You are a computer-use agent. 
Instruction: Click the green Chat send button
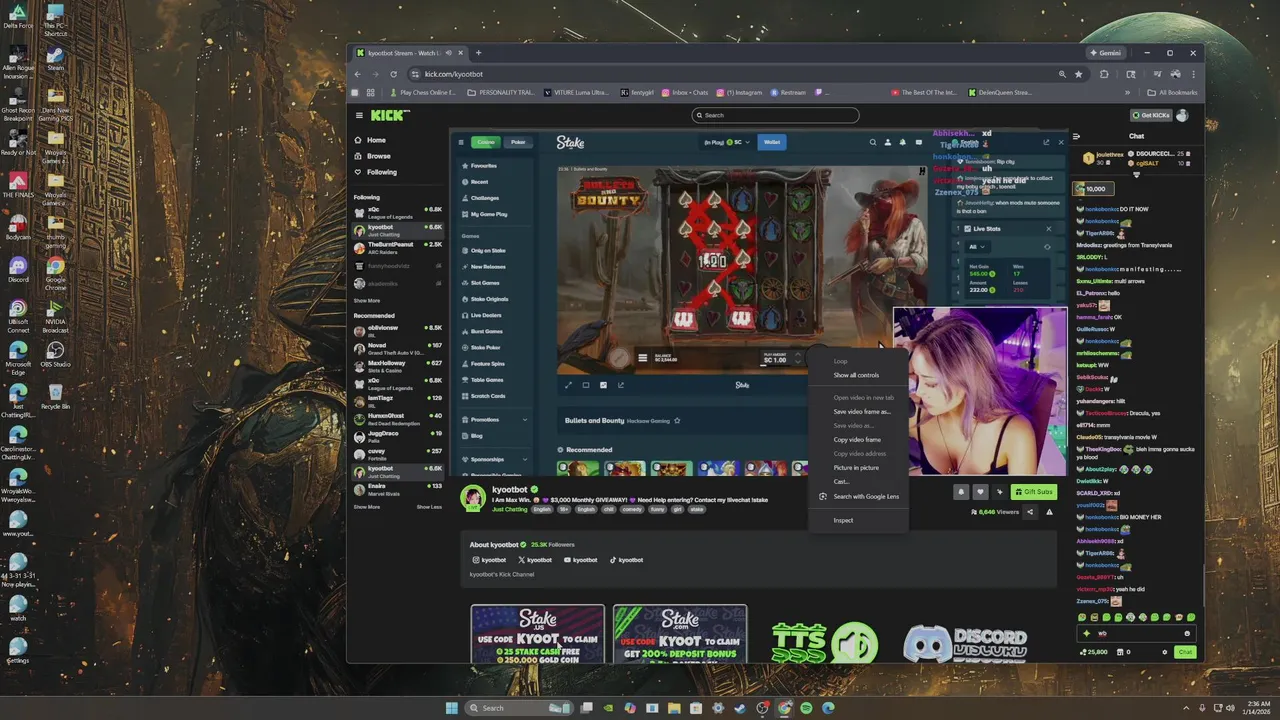[1185, 652]
